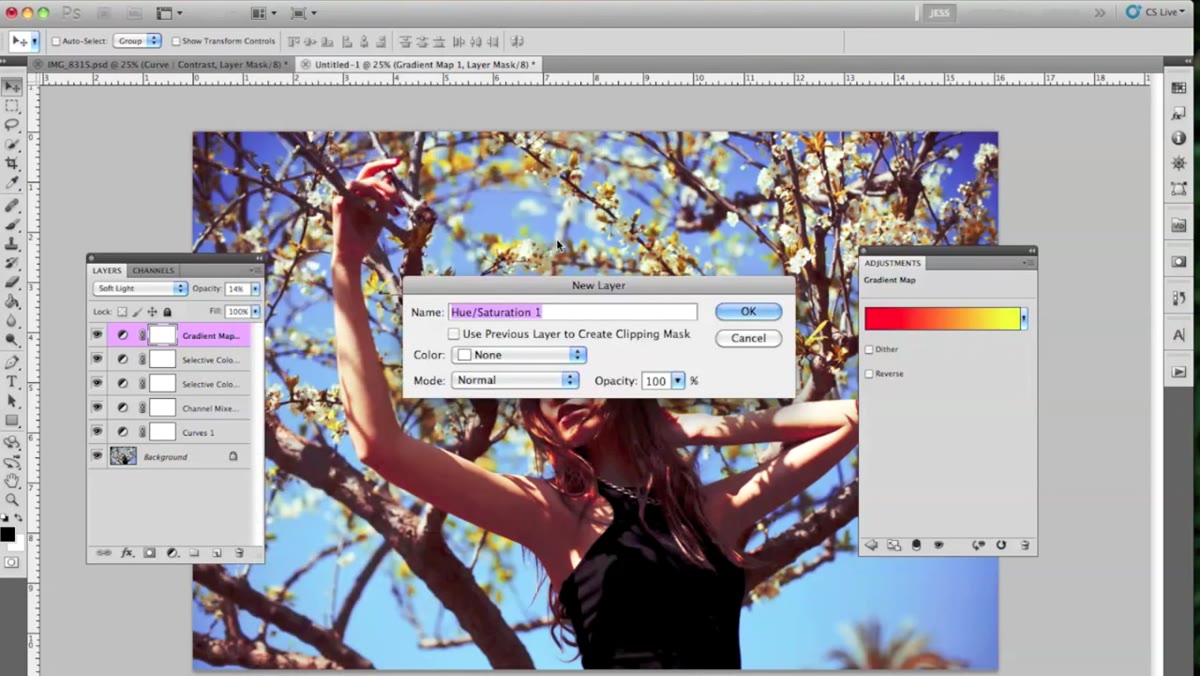Screen dimensions: 1200x676
Task: Hide the Background layer
Action: 97,456
